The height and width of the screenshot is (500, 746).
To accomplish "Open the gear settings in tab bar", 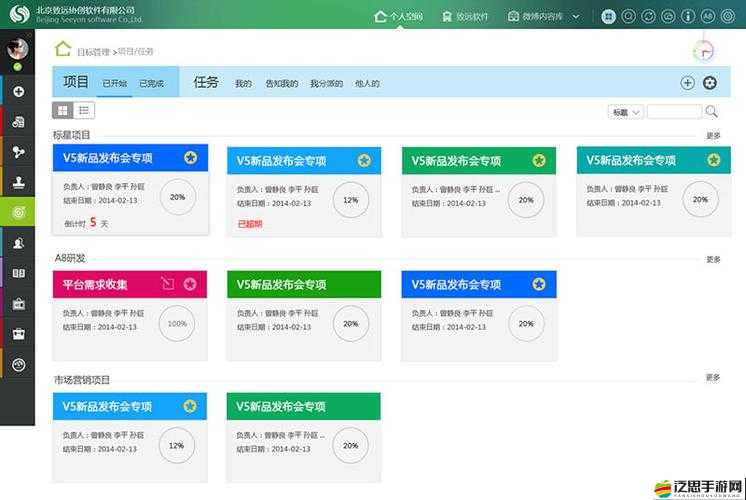I will [709, 83].
